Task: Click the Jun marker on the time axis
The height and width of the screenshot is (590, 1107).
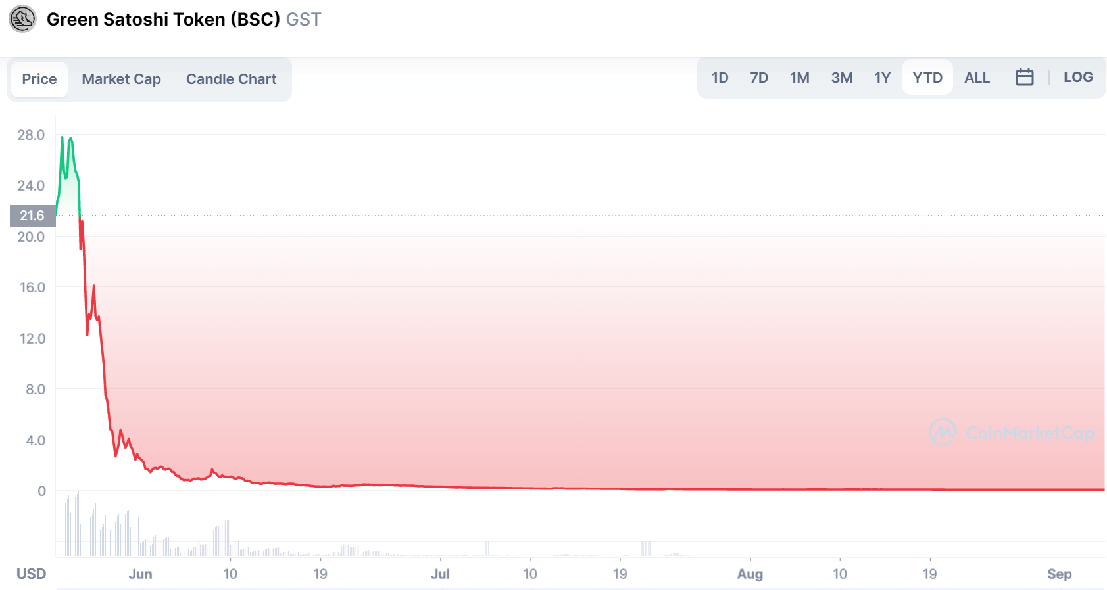Action: click(140, 574)
